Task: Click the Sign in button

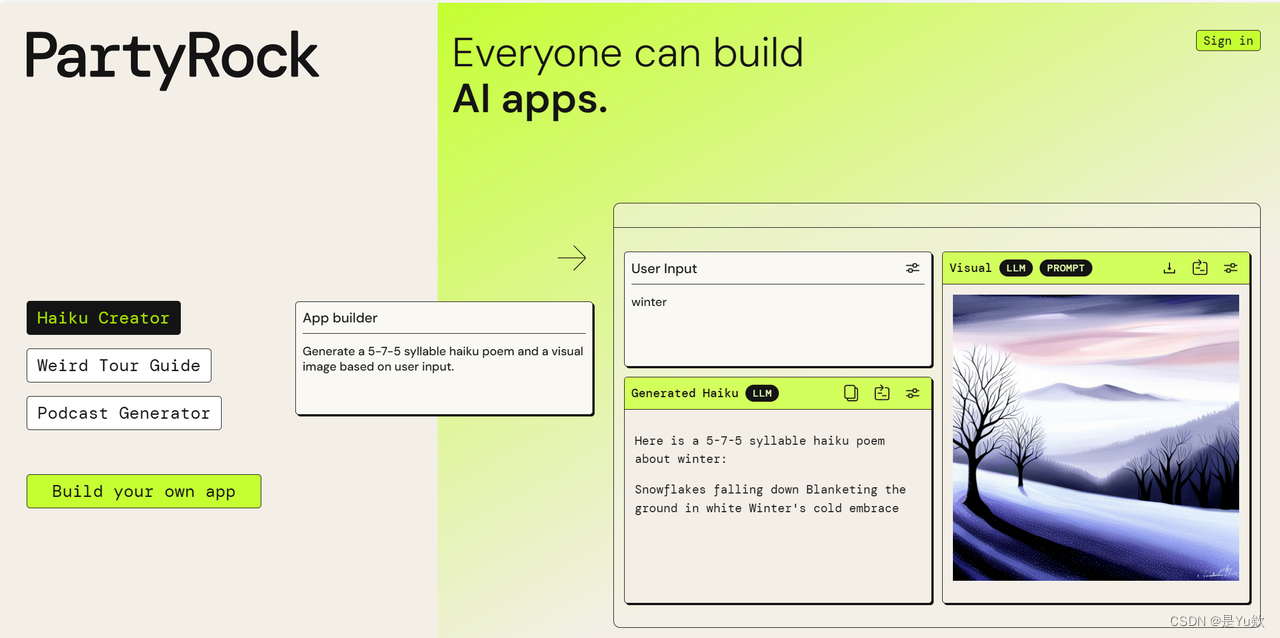Action: 1228,41
